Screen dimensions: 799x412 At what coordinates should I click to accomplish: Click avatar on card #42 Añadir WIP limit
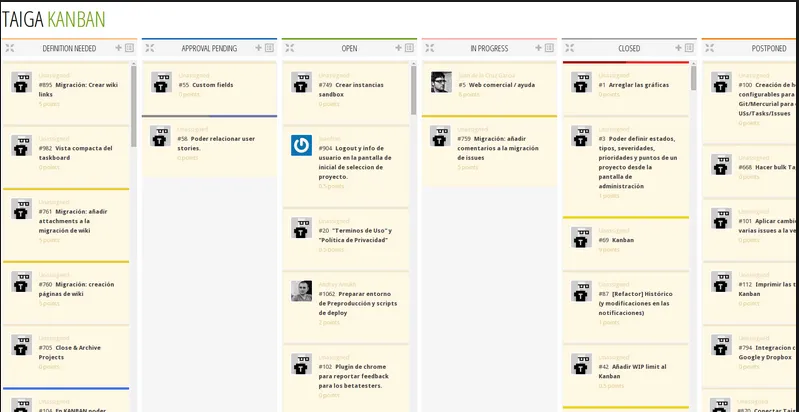[x=581, y=364]
